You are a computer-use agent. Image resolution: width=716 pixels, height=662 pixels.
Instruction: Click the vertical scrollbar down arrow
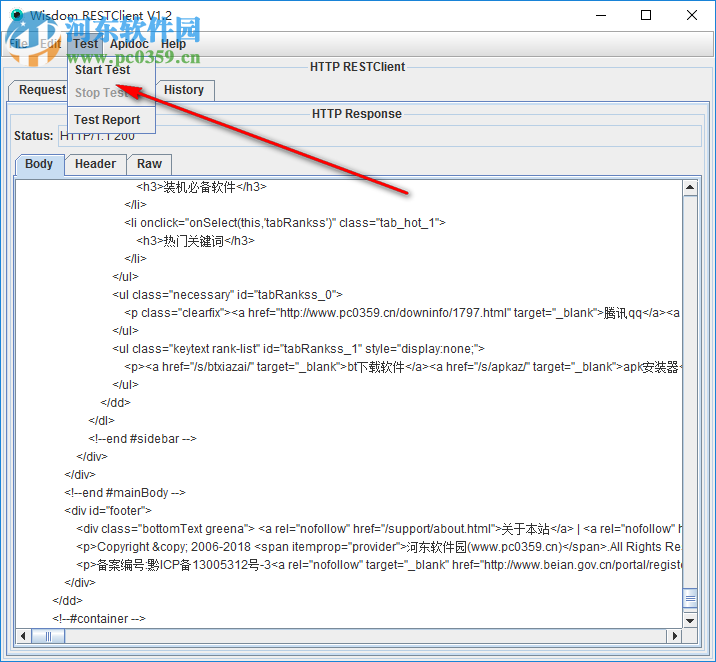[690, 620]
